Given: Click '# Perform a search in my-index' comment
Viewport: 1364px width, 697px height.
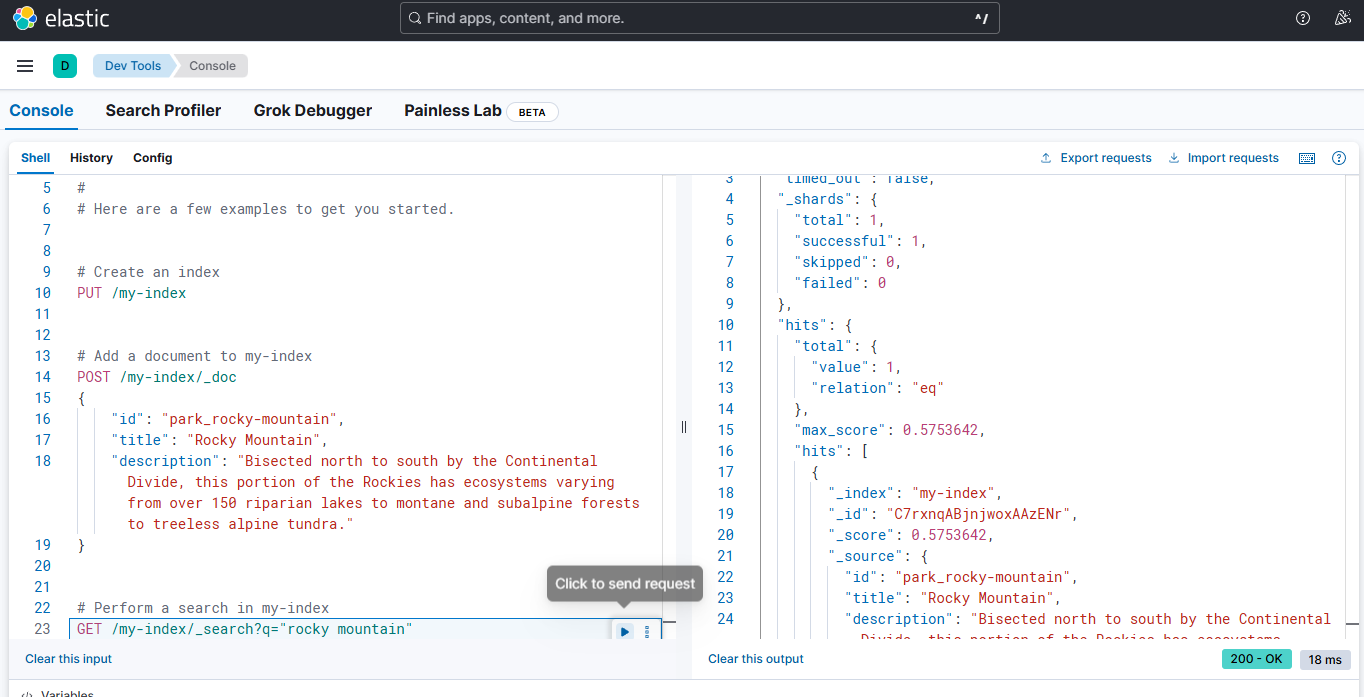Looking at the screenshot, I should (203, 608).
